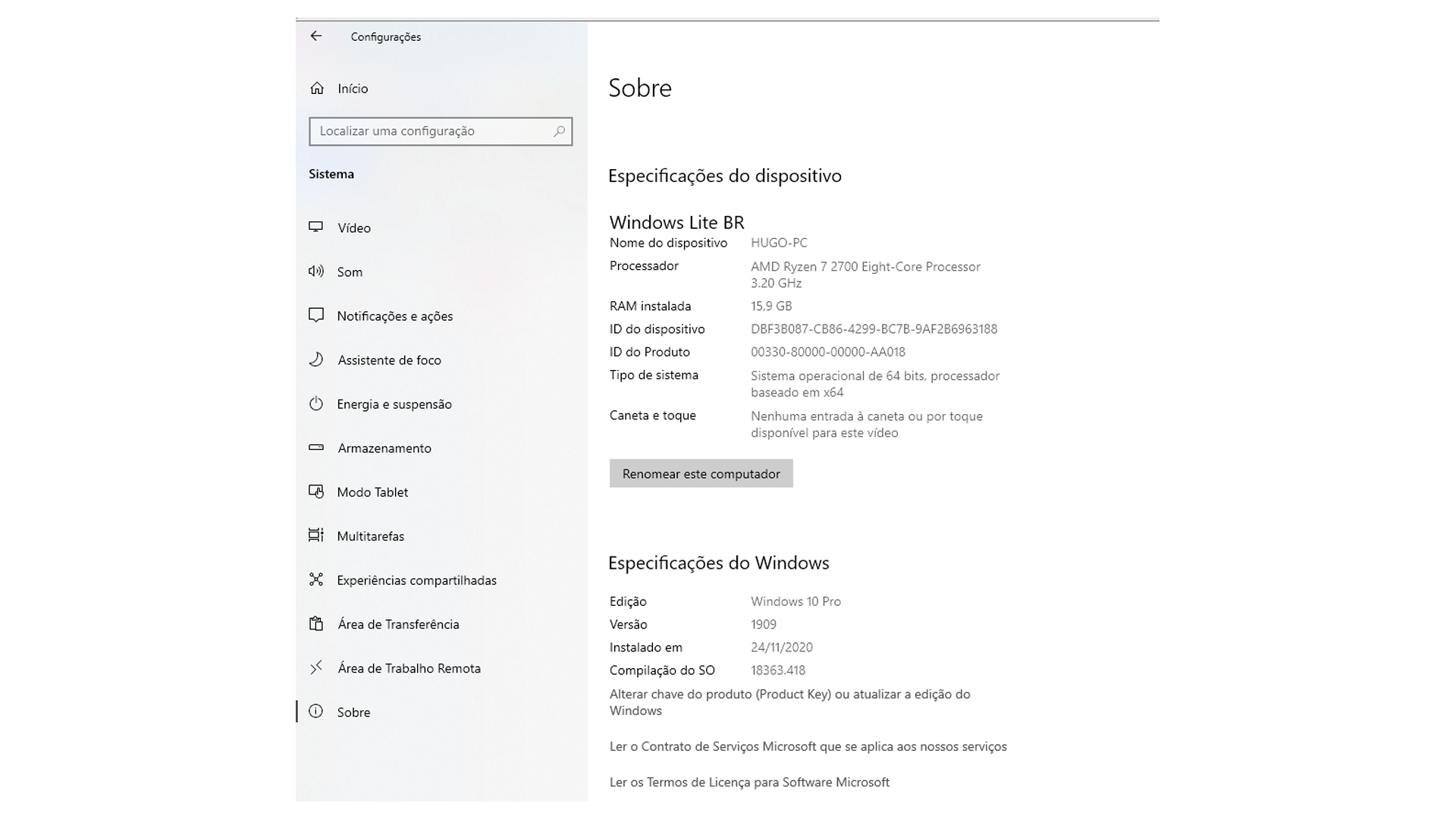
Task: Click the search magnifier icon
Action: point(559,131)
